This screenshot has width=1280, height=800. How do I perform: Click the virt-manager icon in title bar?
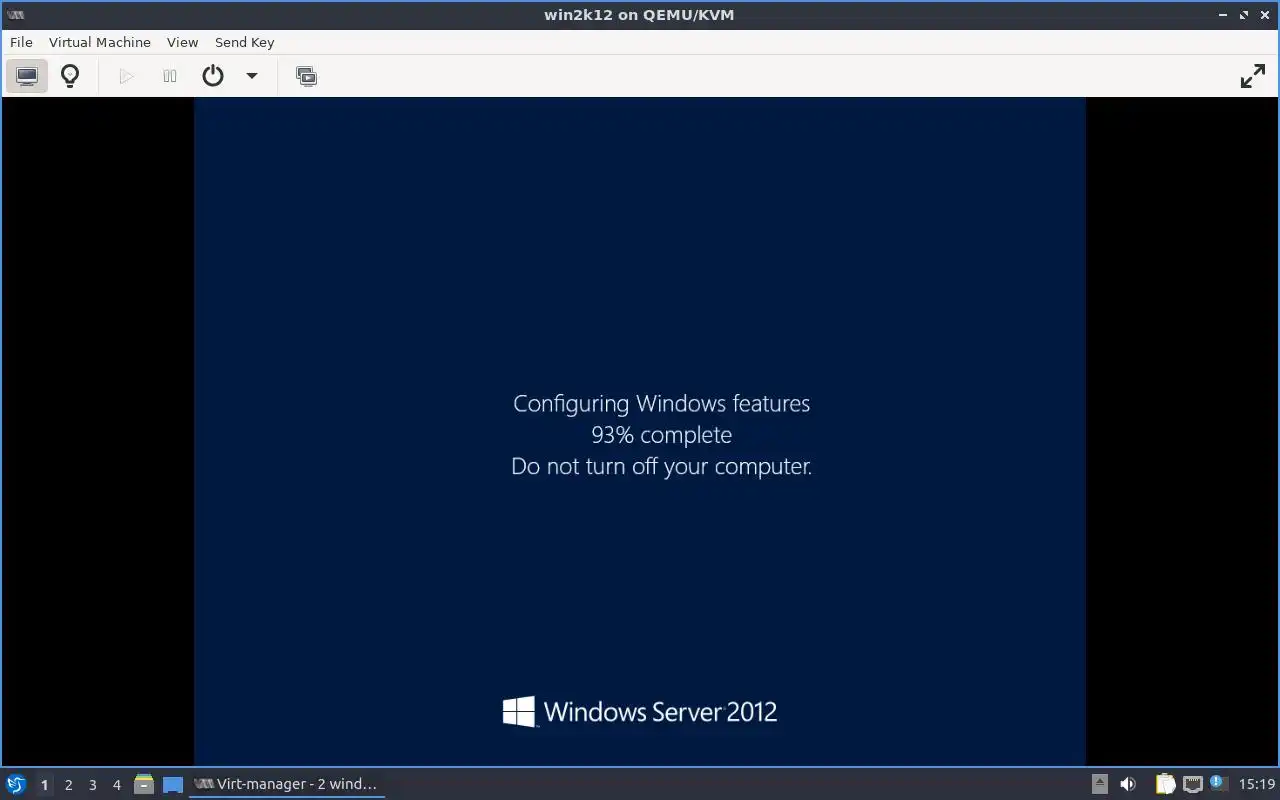point(15,14)
